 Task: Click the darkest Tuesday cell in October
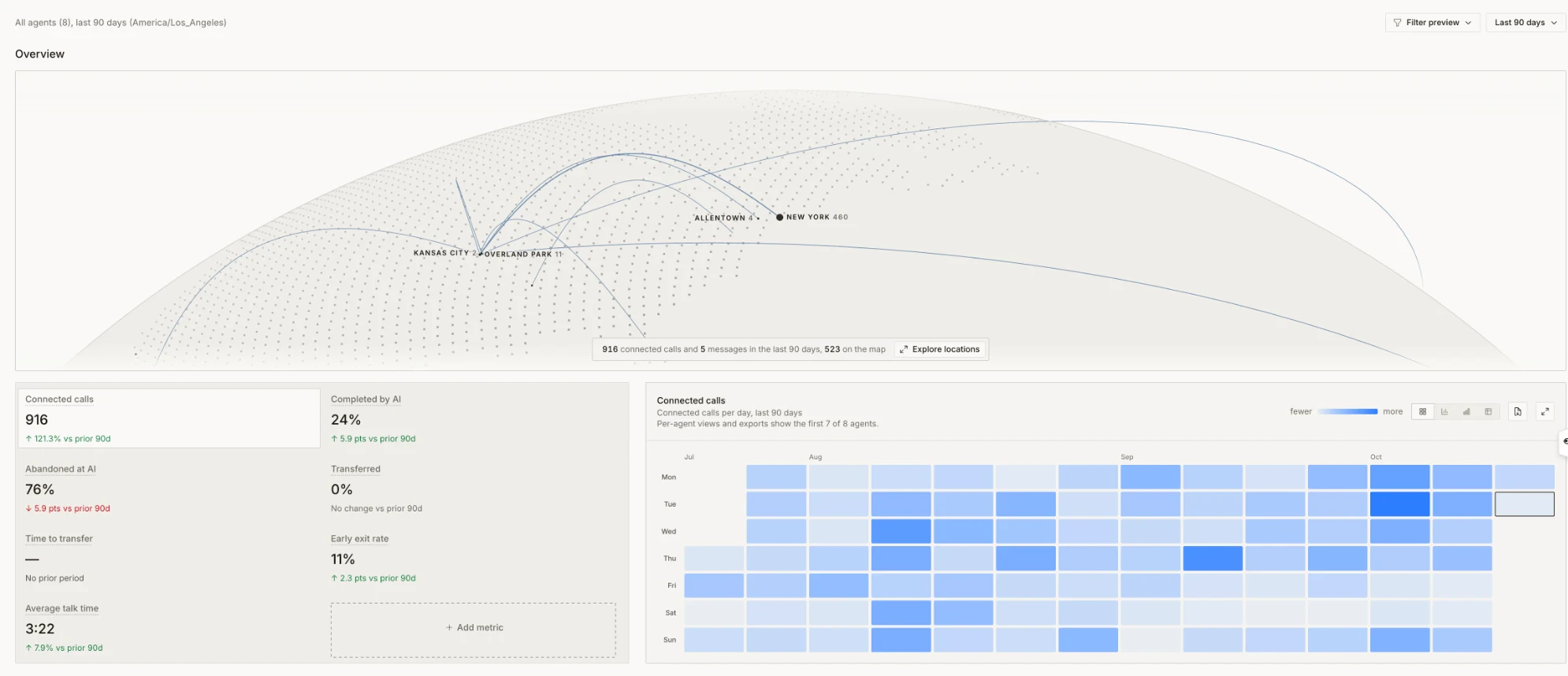click(x=1399, y=504)
